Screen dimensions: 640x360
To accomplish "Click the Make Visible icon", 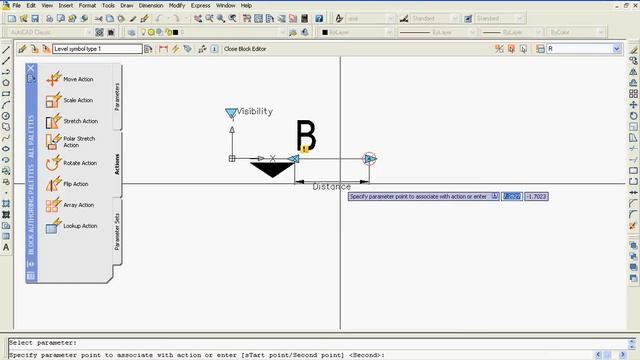I will 511,49.
